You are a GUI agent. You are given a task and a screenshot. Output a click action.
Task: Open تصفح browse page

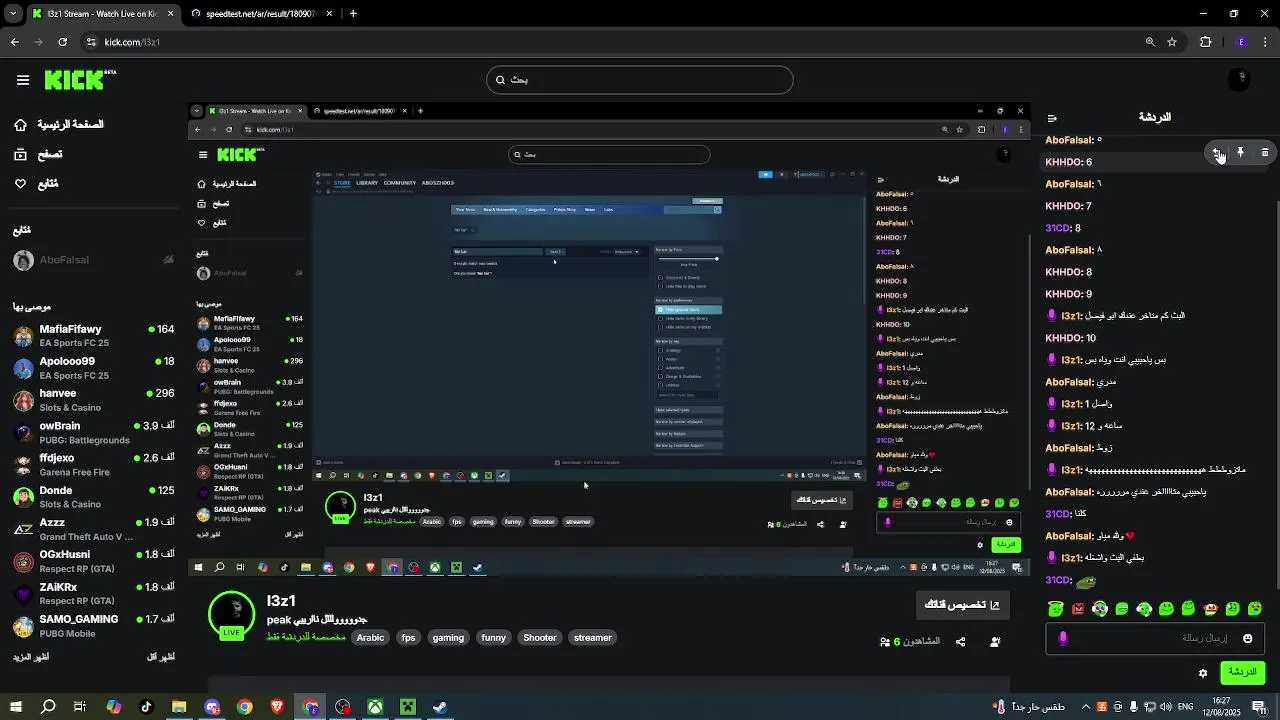click(38, 154)
